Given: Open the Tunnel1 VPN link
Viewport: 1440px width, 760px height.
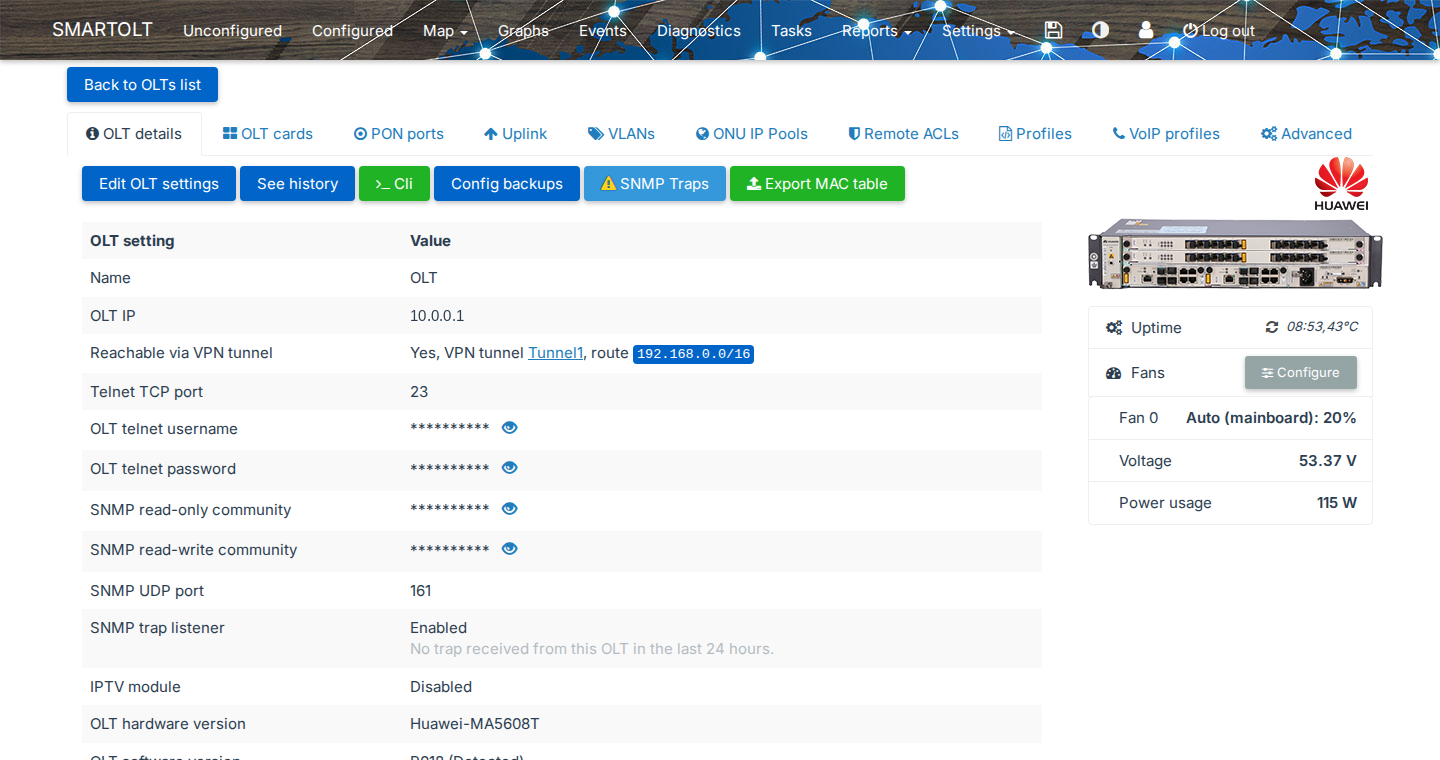Looking at the screenshot, I should point(555,353).
